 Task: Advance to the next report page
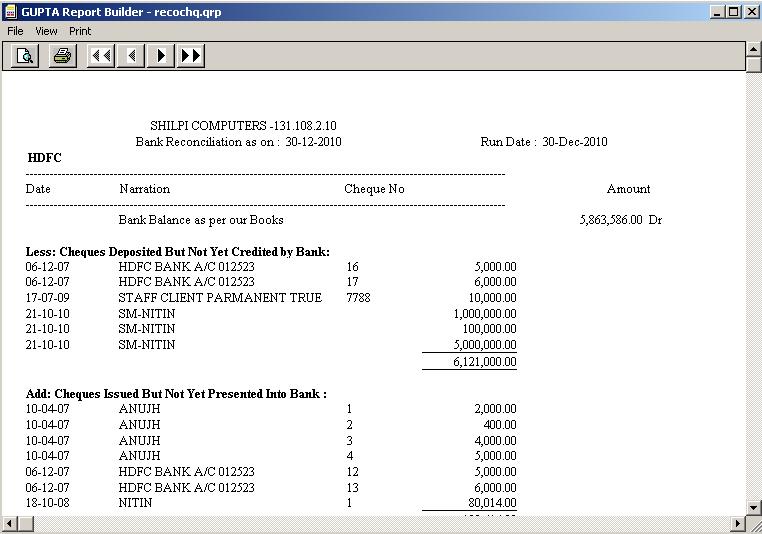[160, 56]
